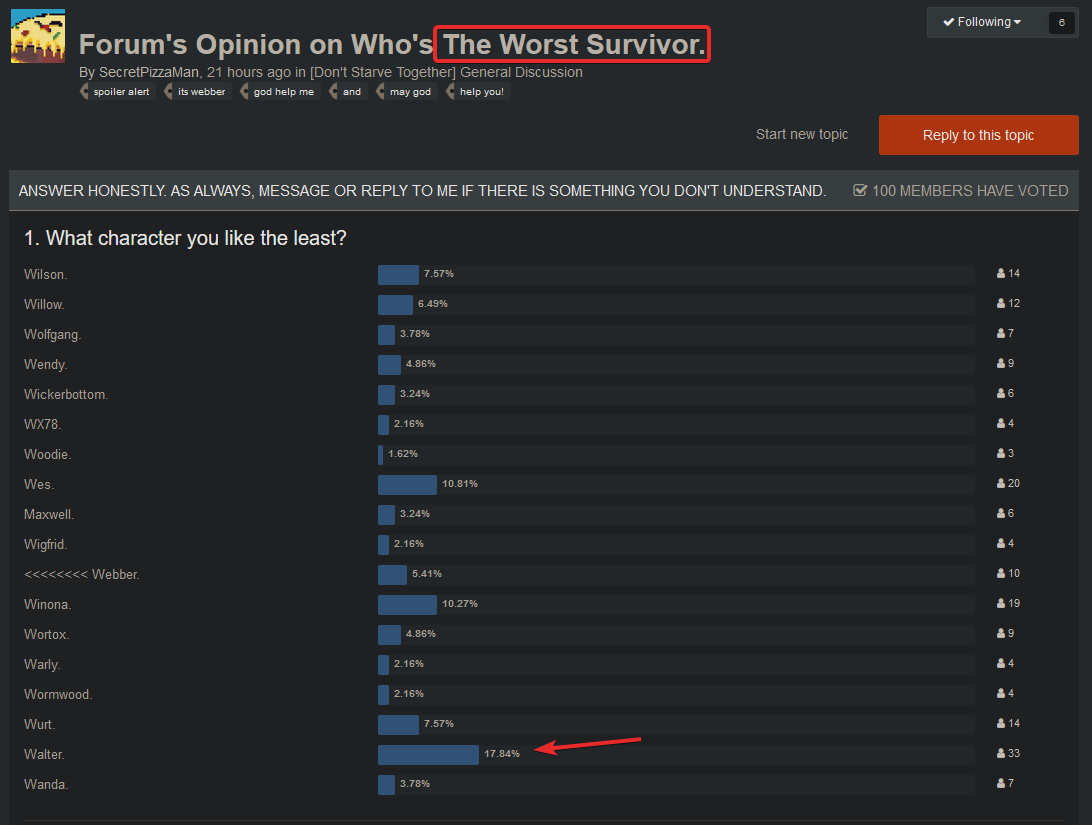The image size is (1092, 825).
Task: Click the voter icon beside Webber's 10 votes
Action: pos(1000,573)
